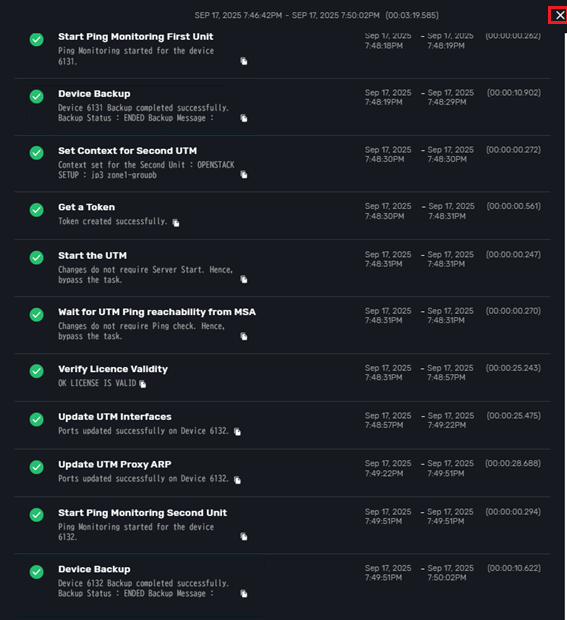Copy Start Ping Monitoring Second Unit message

(244, 536)
